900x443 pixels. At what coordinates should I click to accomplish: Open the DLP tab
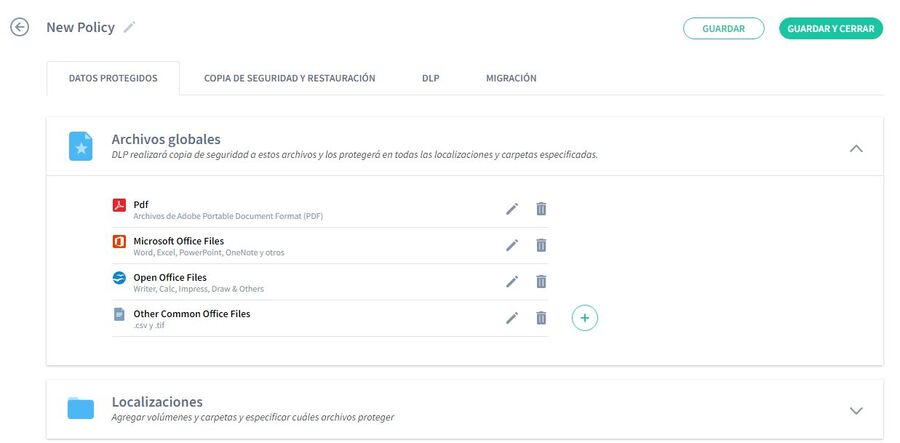430,78
